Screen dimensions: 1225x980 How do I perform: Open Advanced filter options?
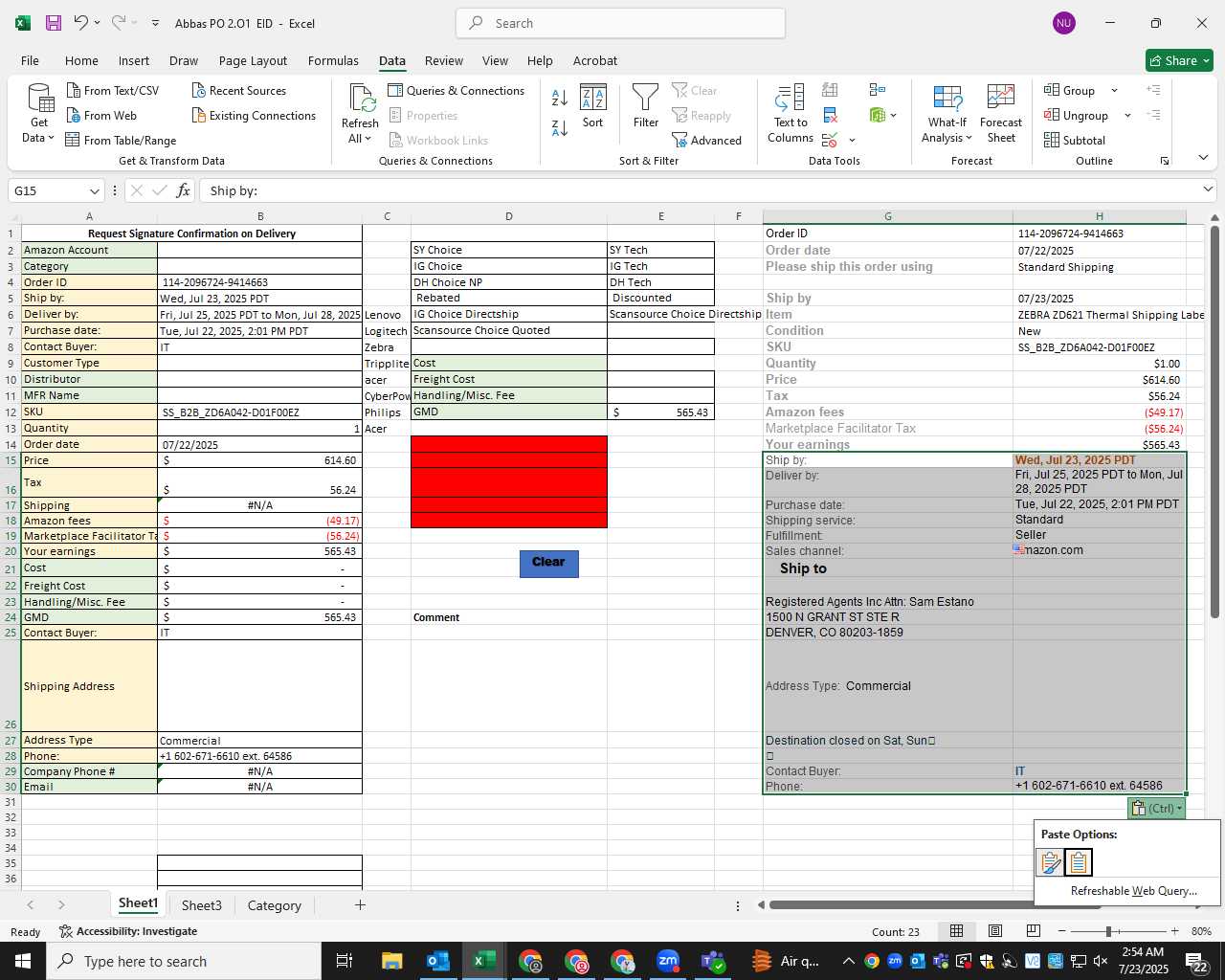[x=707, y=141]
